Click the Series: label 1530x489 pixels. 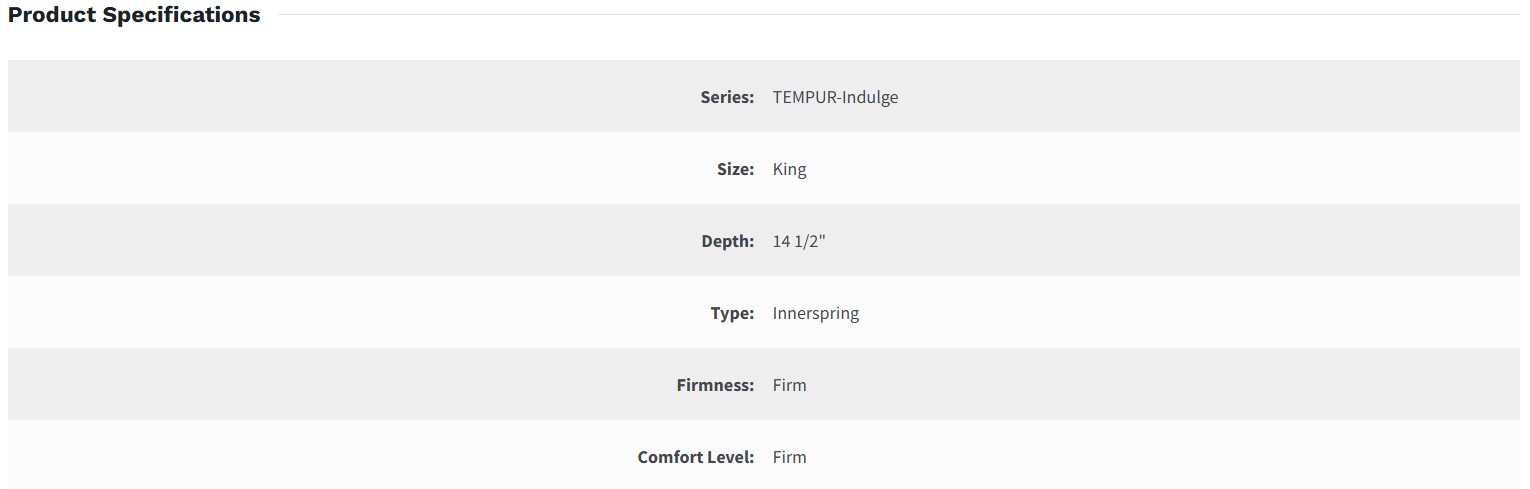727,97
